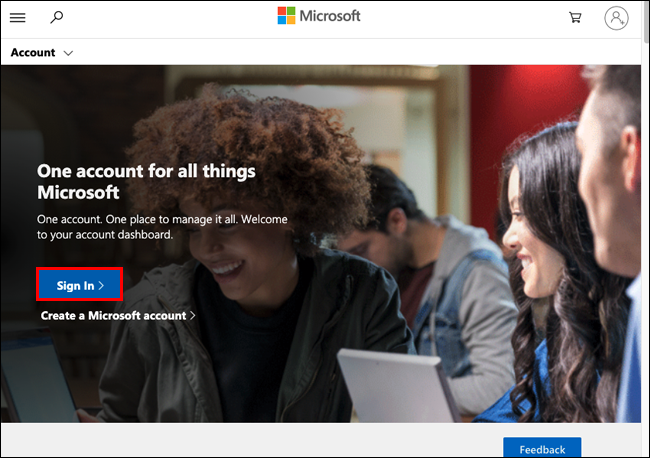650x458 pixels.
Task: Open the shopping cart
Action: coord(575,17)
